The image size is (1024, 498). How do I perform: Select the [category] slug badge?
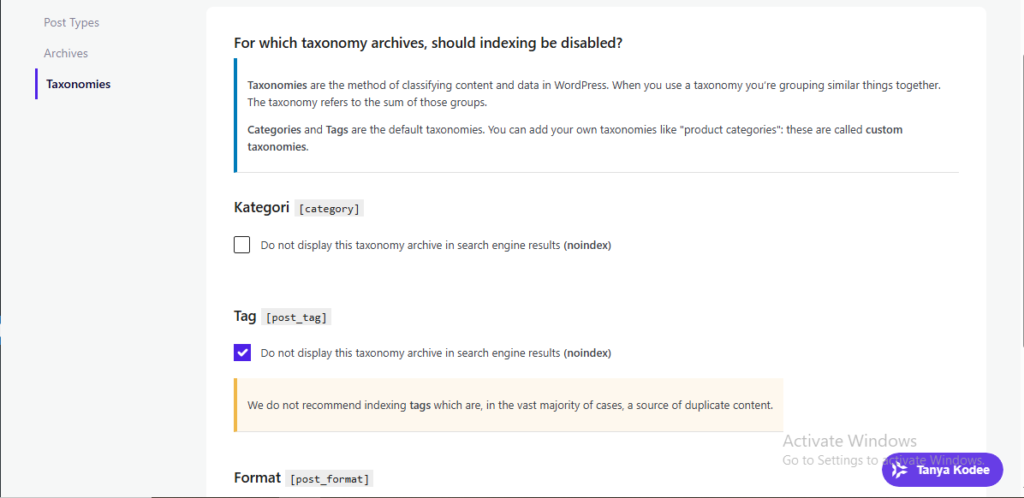pos(329,209)
